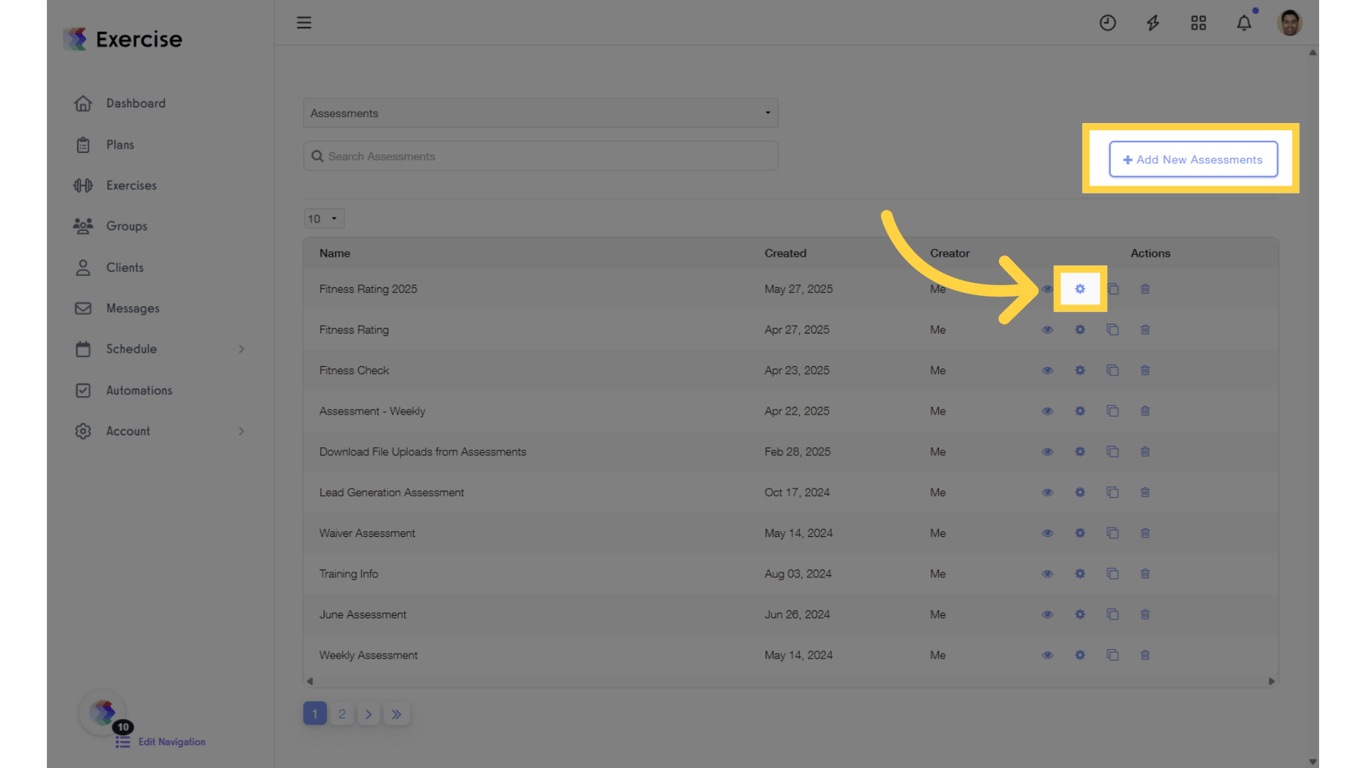Open the Assessments type dropdown

(540, 113)
